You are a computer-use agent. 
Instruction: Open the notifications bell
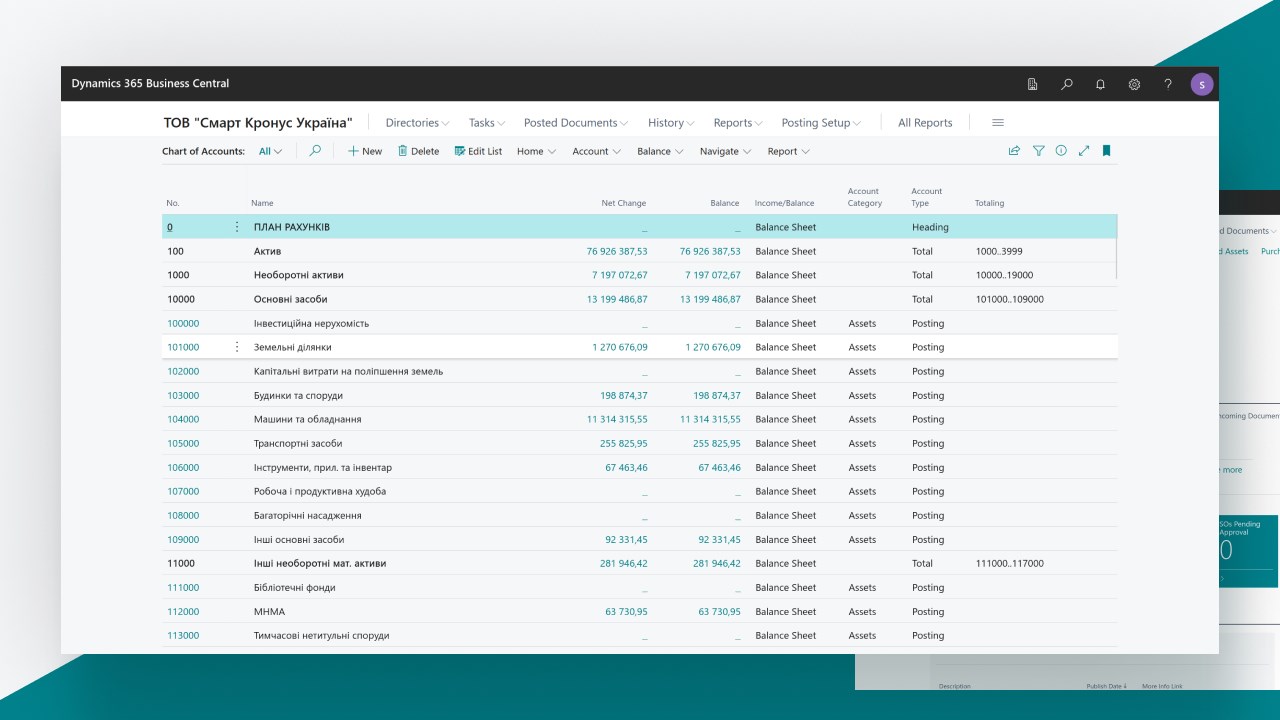click(x=1101, y=84)
